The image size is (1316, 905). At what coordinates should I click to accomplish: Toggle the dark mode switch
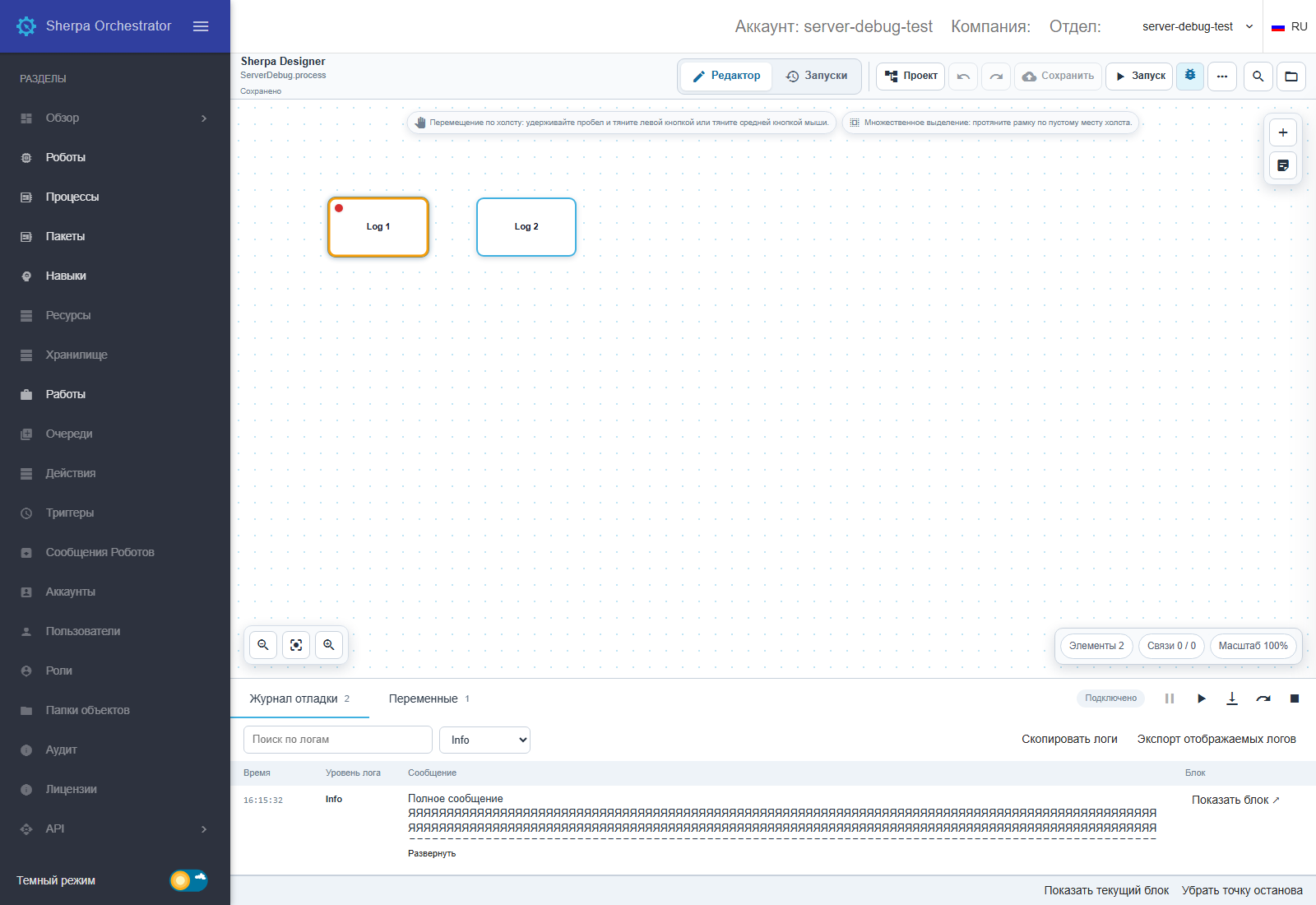point(188,880)
